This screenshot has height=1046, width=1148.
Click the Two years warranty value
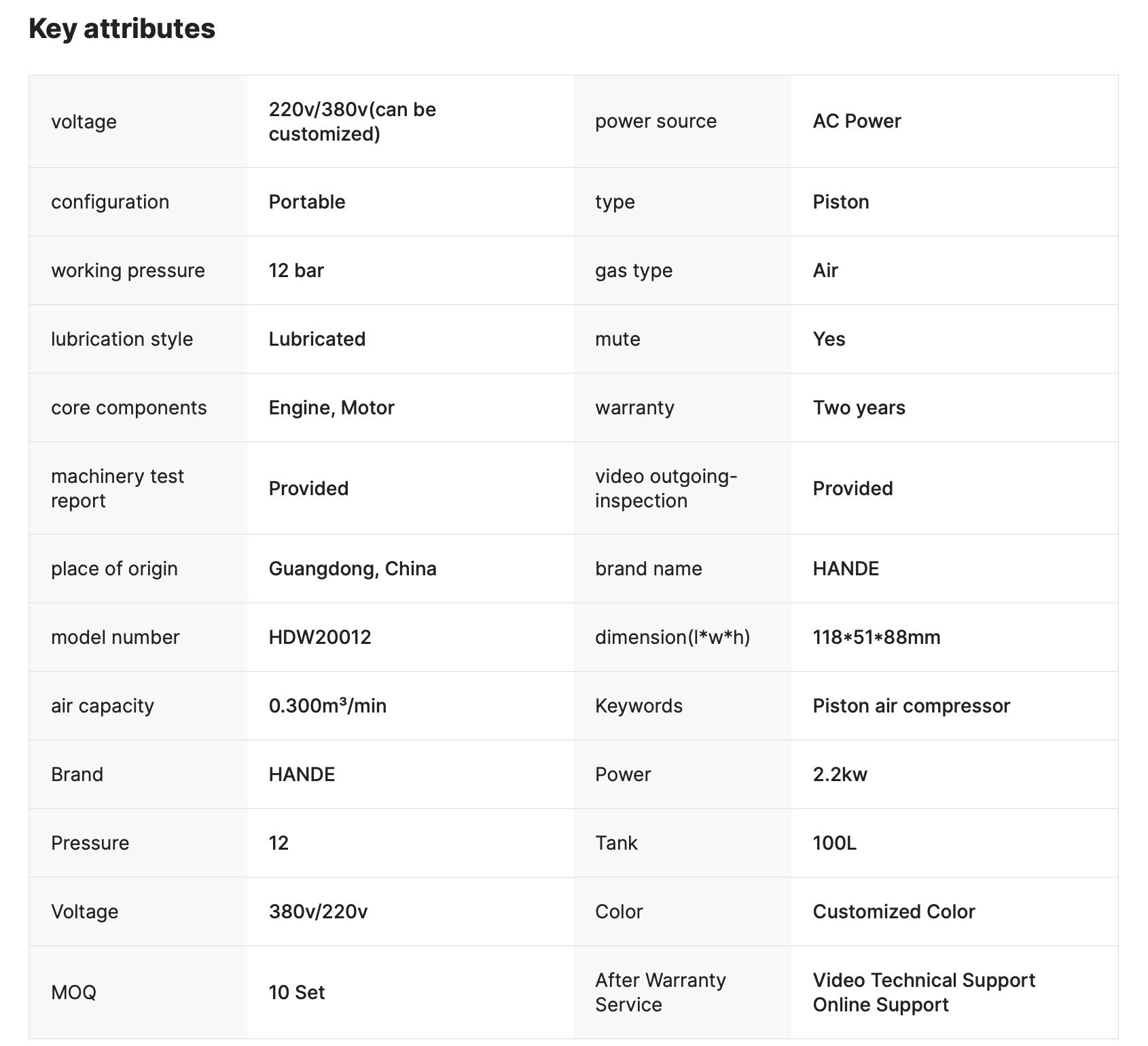coord(859,408)
